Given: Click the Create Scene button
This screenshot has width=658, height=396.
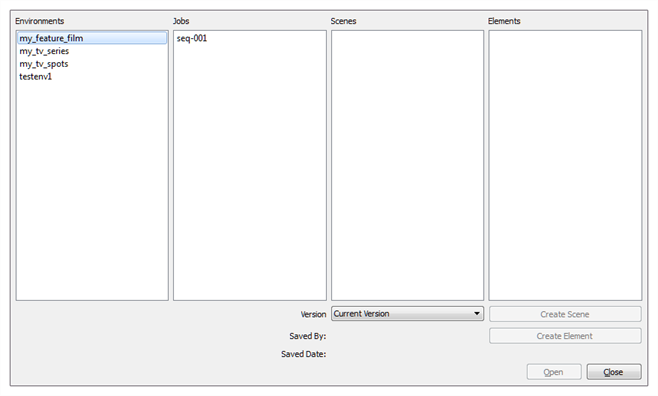Looking at the screenshot, I should (565, 314).
